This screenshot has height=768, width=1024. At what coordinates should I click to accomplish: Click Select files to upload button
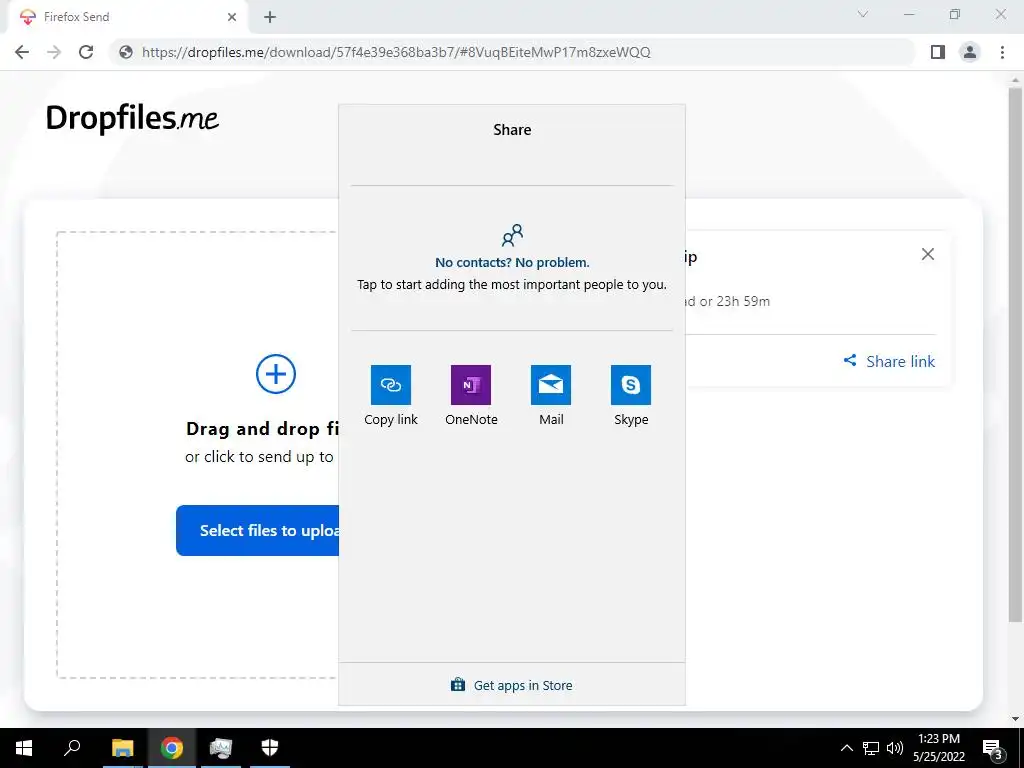(257, 530)
